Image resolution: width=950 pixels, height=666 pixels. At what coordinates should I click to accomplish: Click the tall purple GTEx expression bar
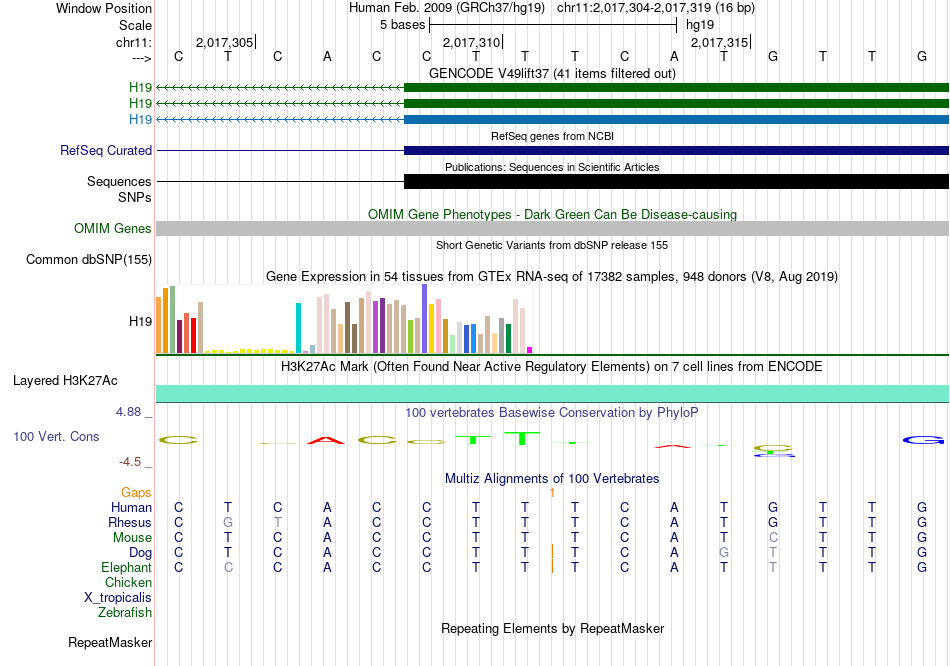click(425, 319)
